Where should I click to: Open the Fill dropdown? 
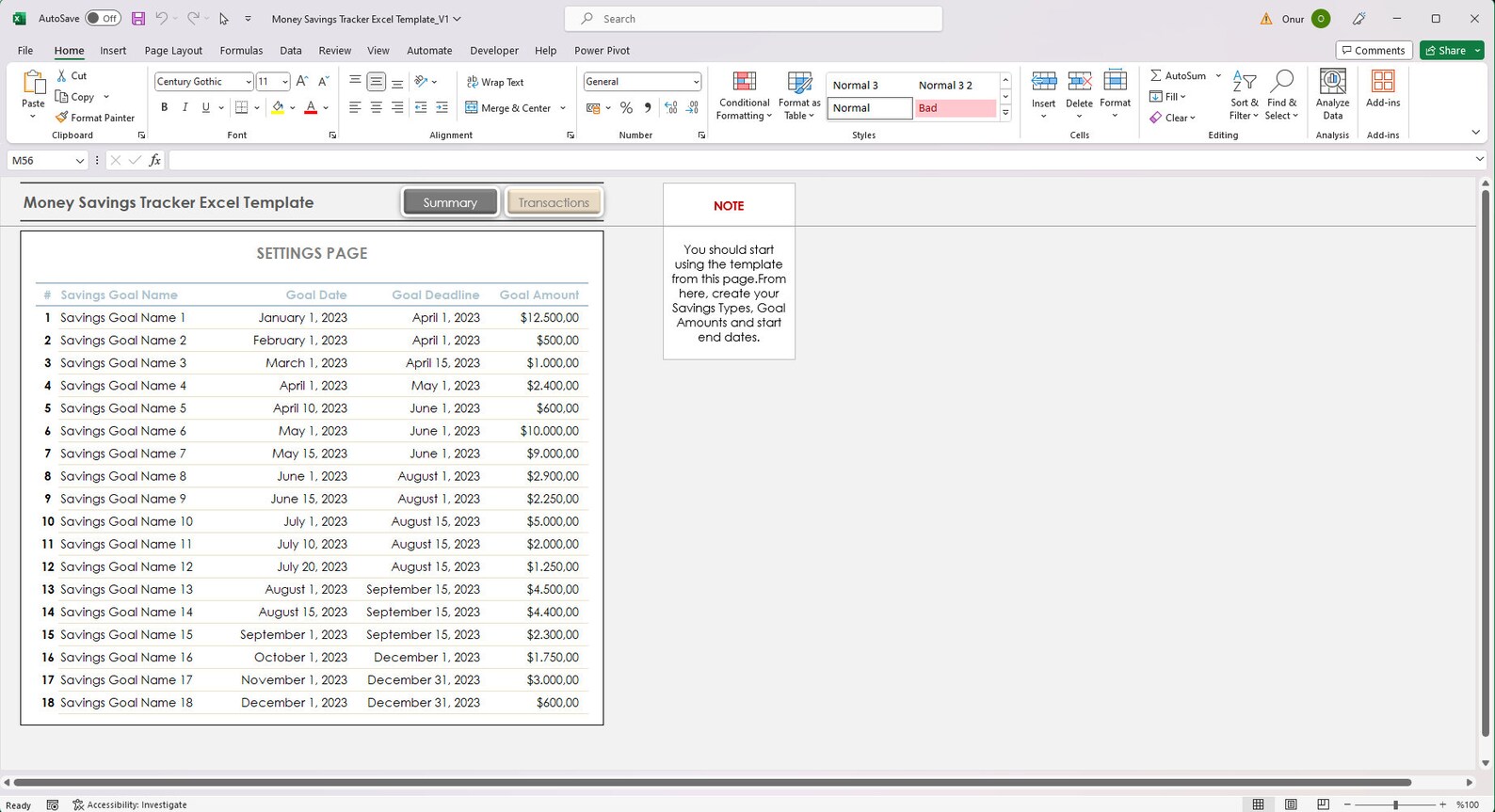1168,97
